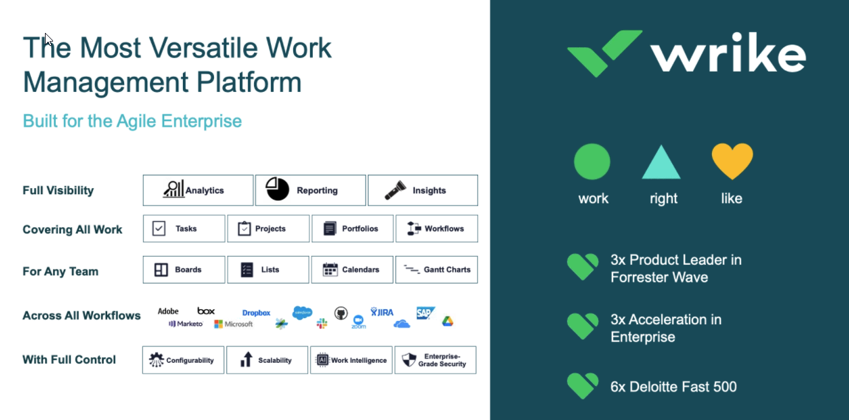Viewport: 849px width, 420px height.
Task: Click the "Covering All Work" row label
Action: (73, 229)
